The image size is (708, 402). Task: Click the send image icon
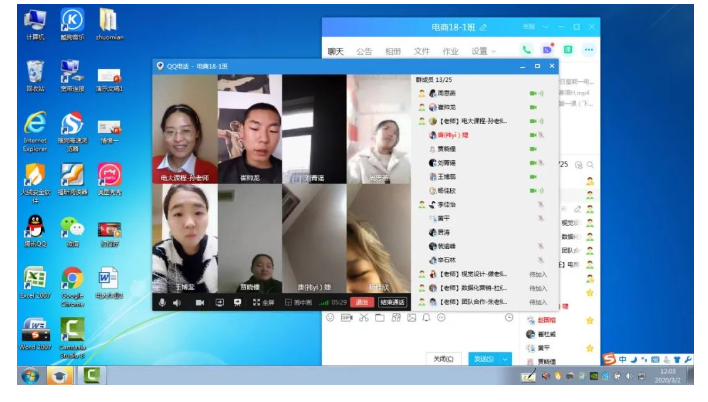[x=413, y=318]
